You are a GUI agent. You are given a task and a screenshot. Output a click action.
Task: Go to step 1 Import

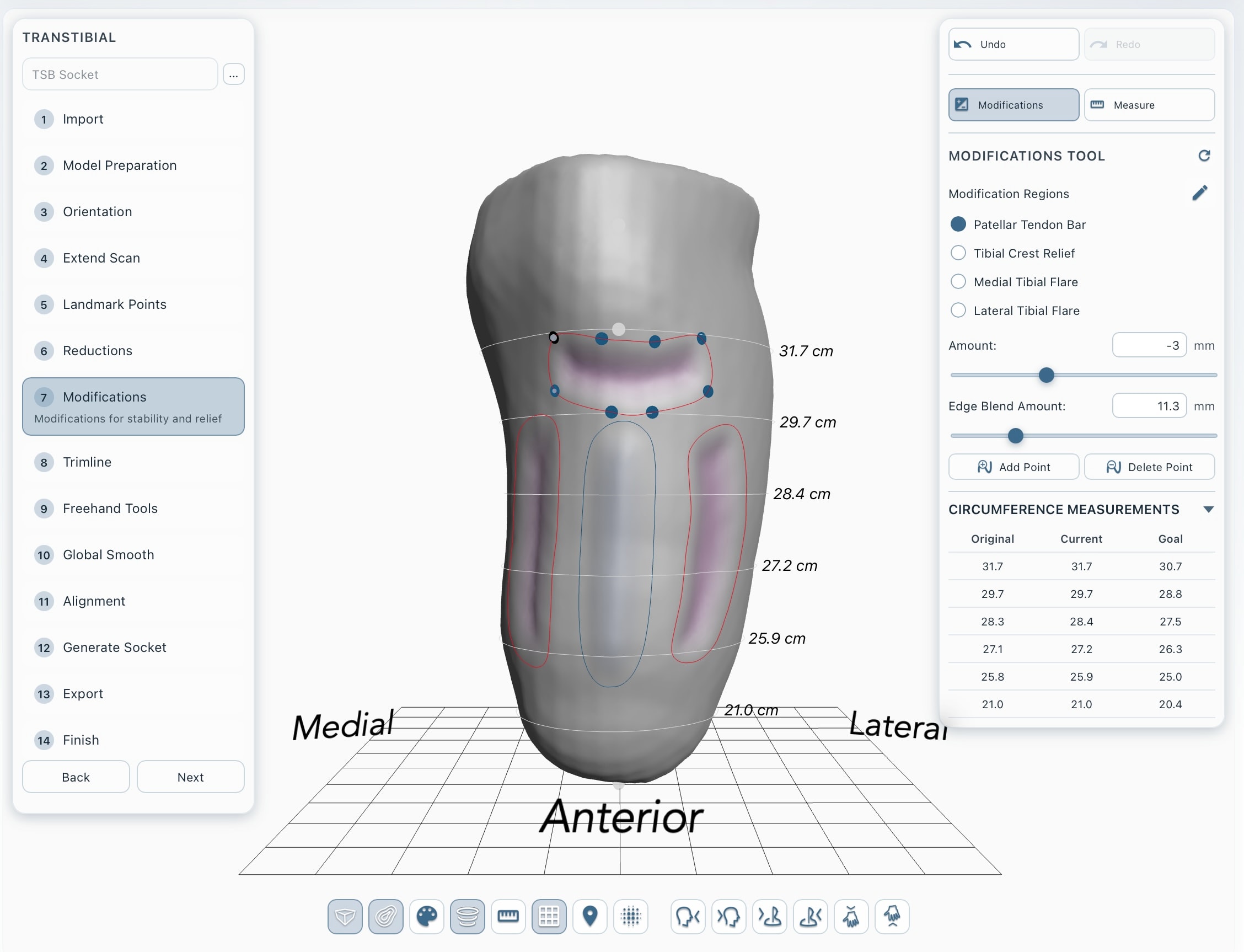133,119
